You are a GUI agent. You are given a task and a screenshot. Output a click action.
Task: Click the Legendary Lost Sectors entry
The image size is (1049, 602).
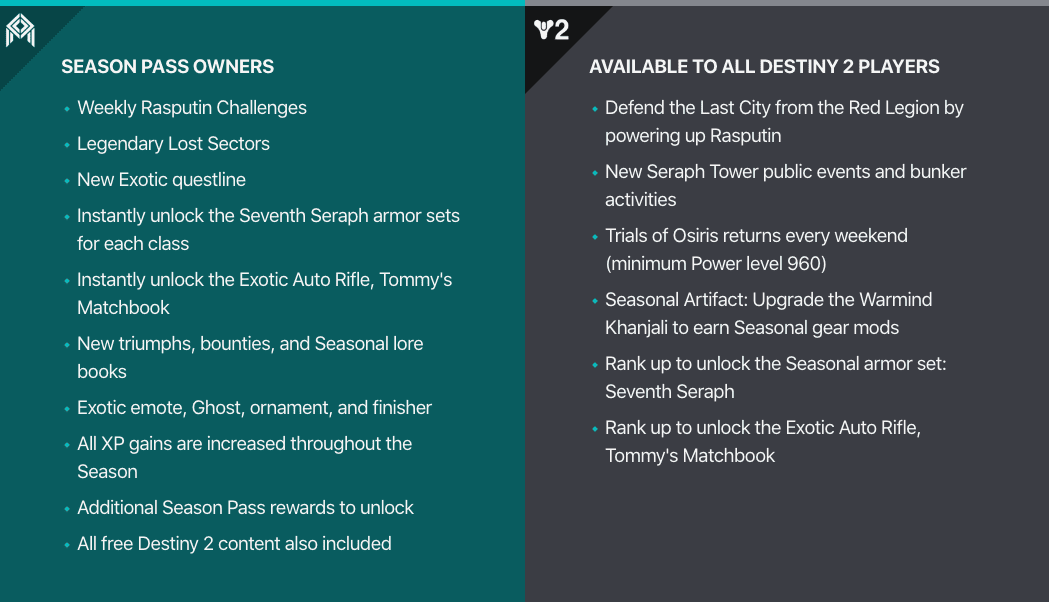click(173, 144)
